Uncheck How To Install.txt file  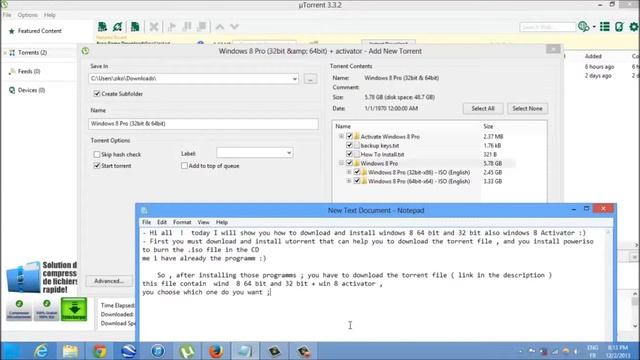pos(349,154)
